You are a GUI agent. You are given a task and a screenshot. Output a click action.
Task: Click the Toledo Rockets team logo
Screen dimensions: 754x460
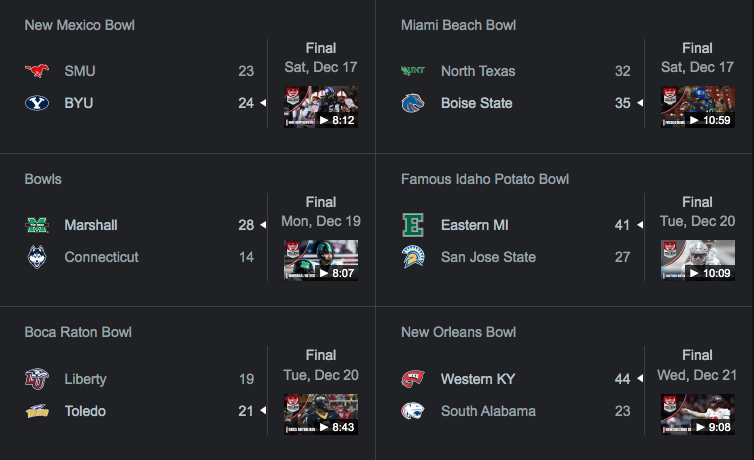coord(36,411)
